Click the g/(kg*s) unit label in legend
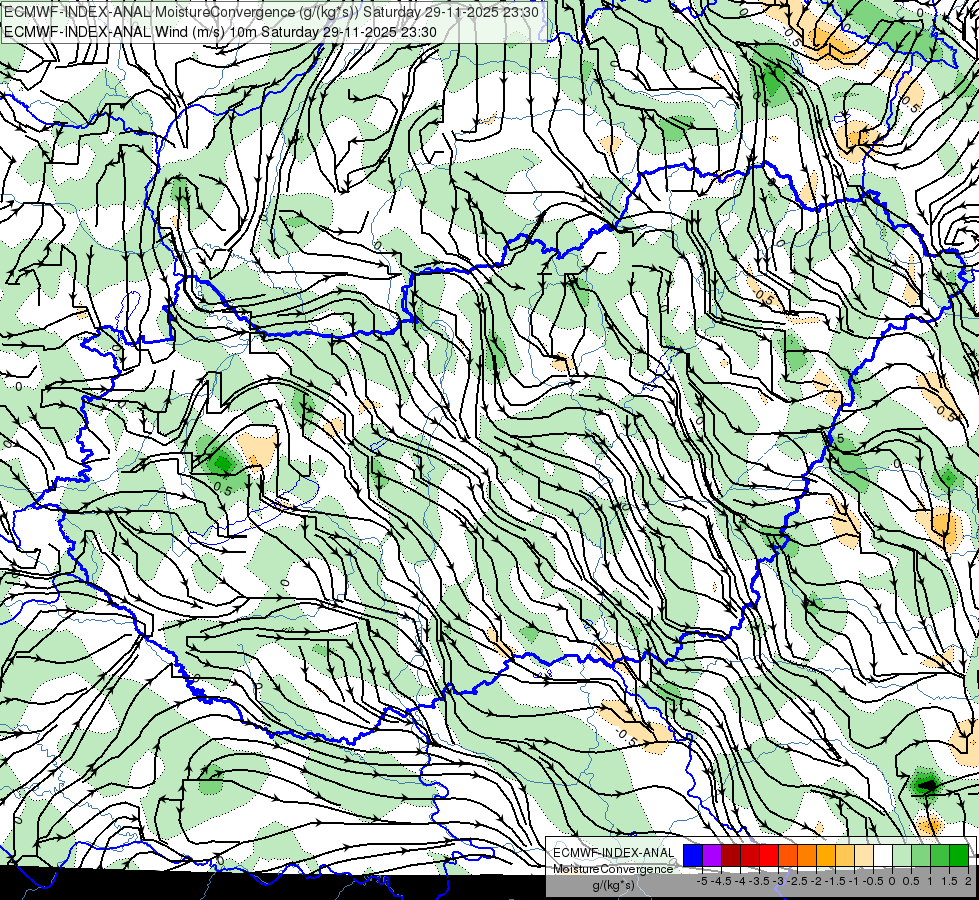This screenshot has width=979, height=900. click(614, 886)
